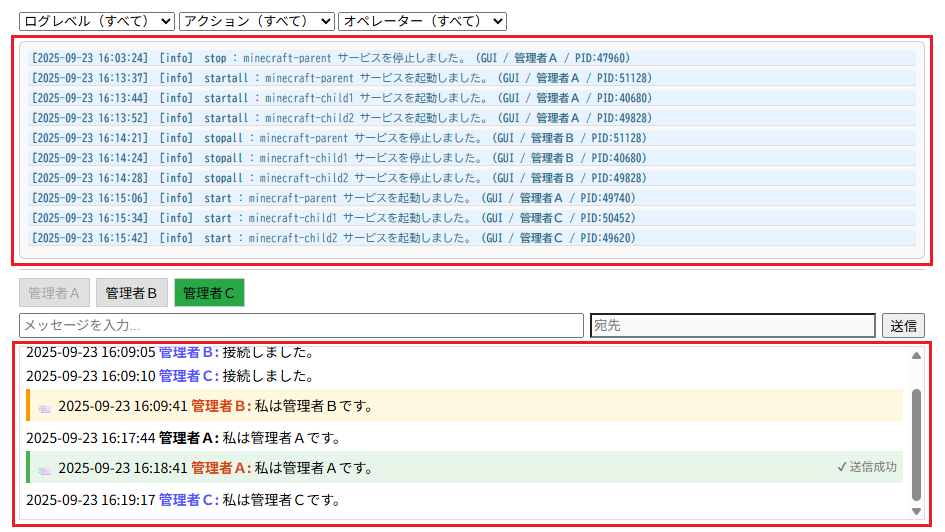Select the stopall minecraft-child2 log row
The width and height of the screenshot is (945, 532).
(472, 178)
